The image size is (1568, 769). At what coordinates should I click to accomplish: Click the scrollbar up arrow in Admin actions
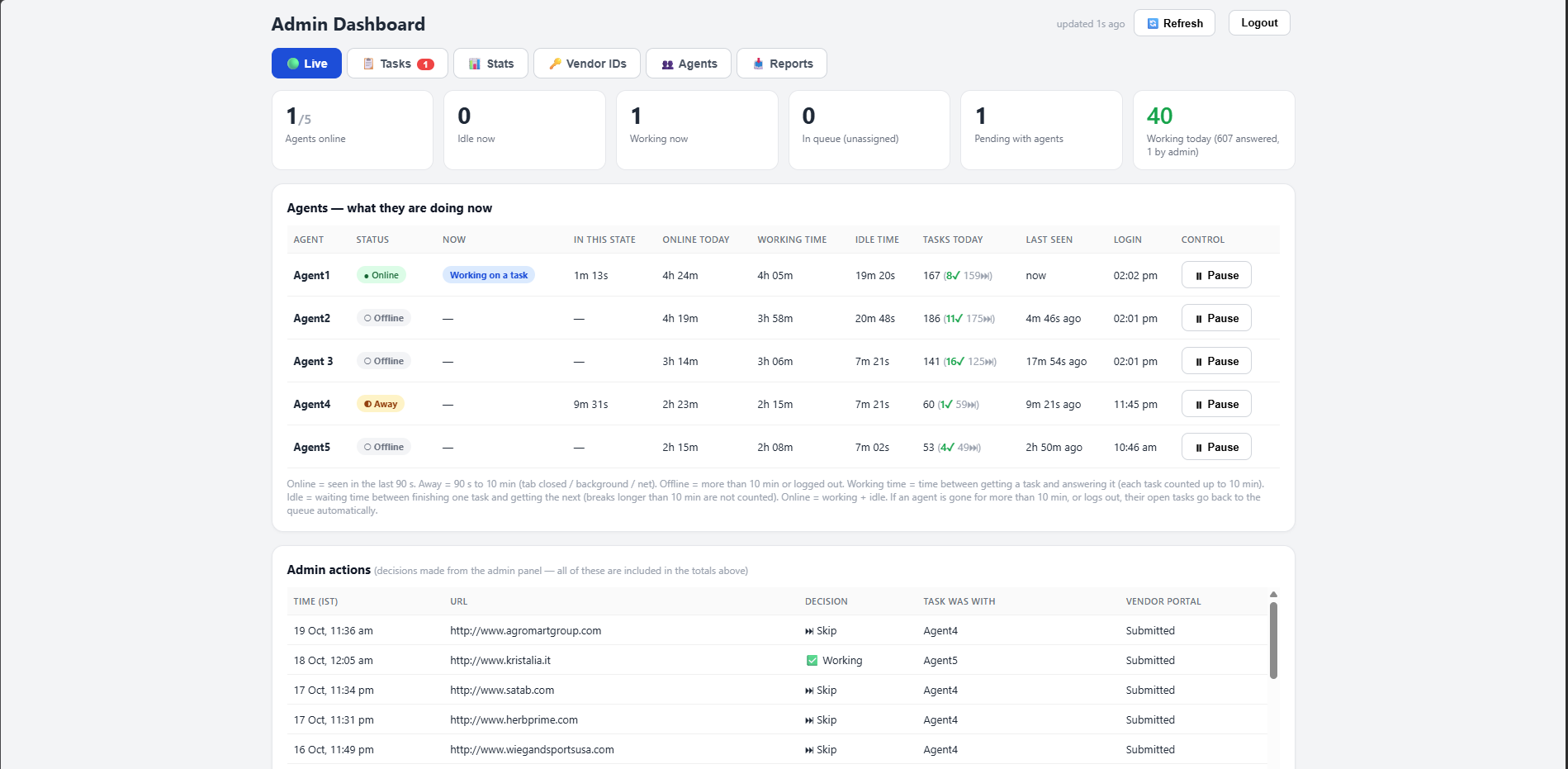(1273, 594)
